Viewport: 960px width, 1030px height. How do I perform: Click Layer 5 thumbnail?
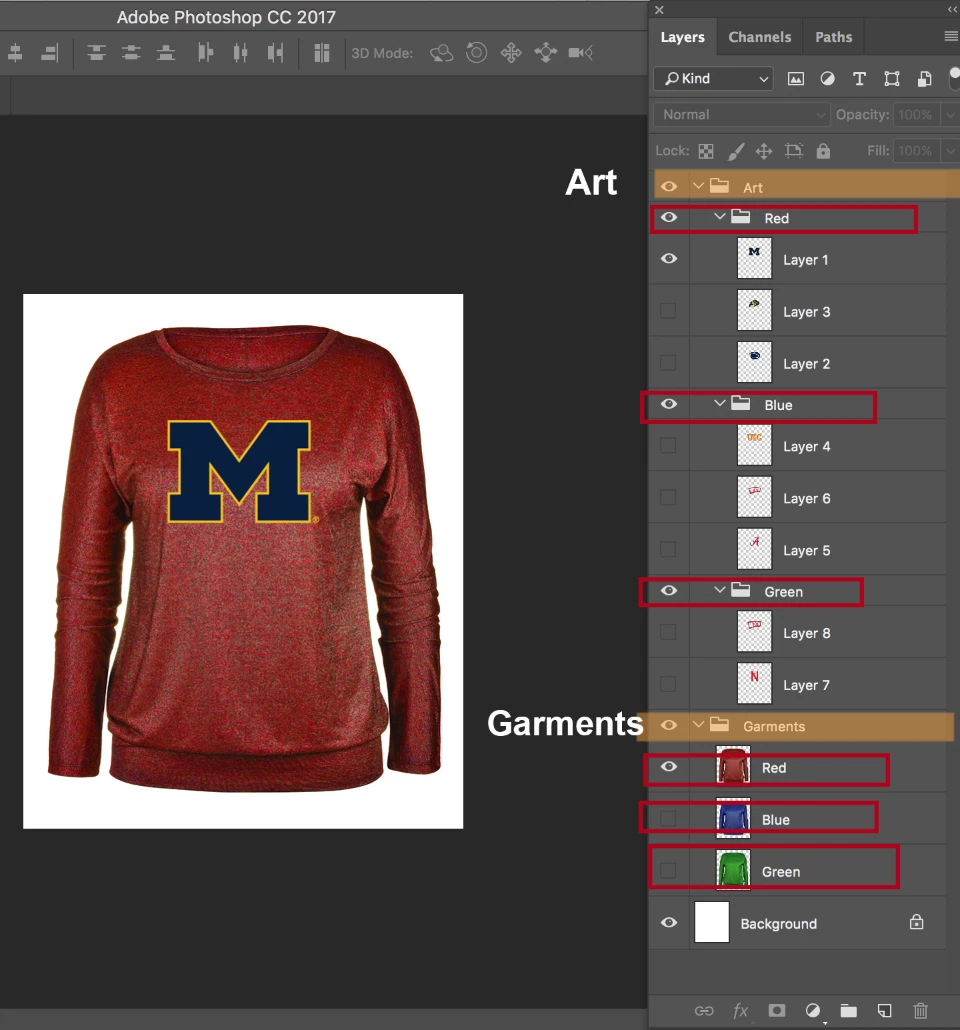point(754,549)
